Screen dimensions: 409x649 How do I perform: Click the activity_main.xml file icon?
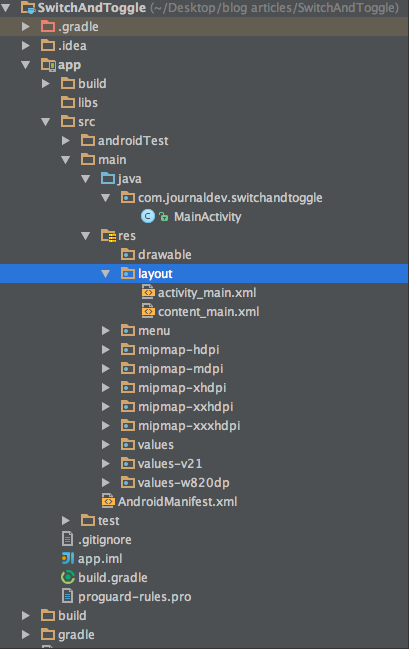click(148, 293)
